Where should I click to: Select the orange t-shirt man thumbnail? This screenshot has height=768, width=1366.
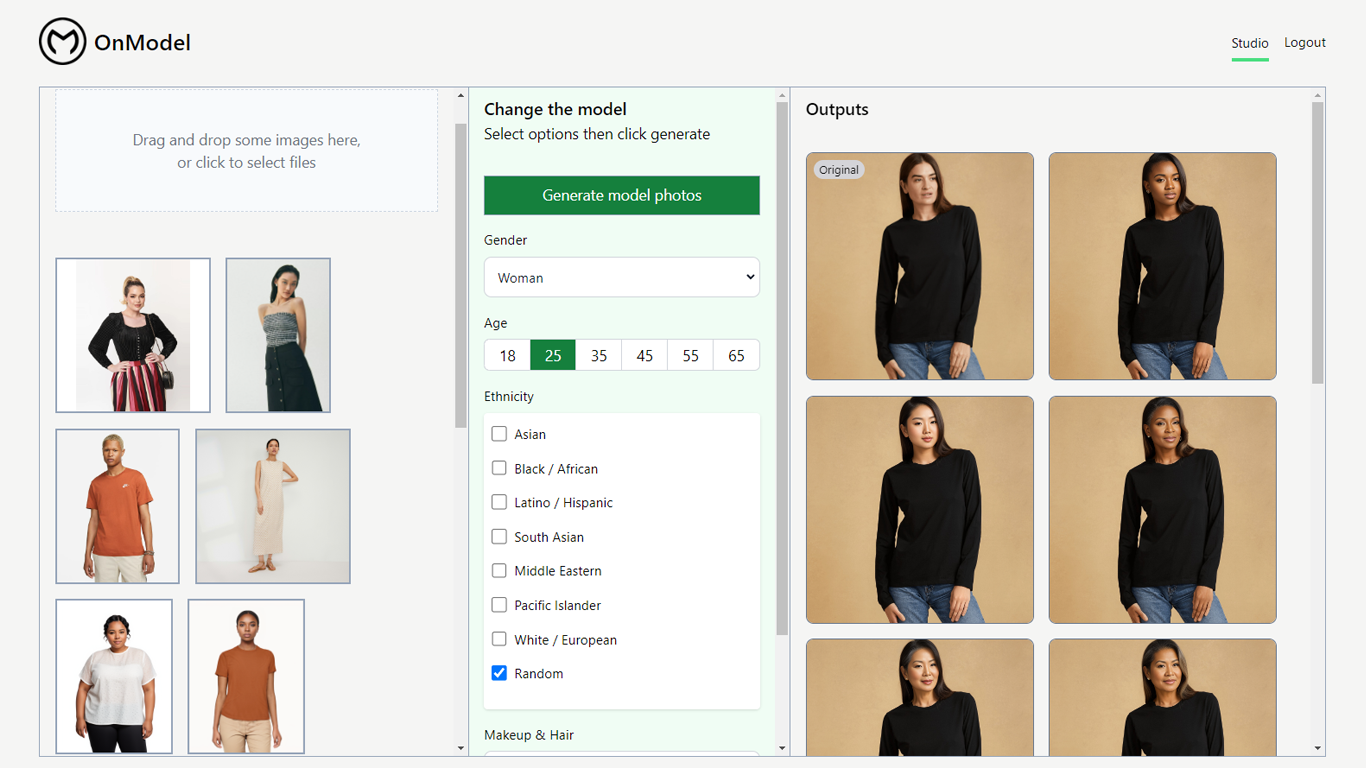point(118,506)
